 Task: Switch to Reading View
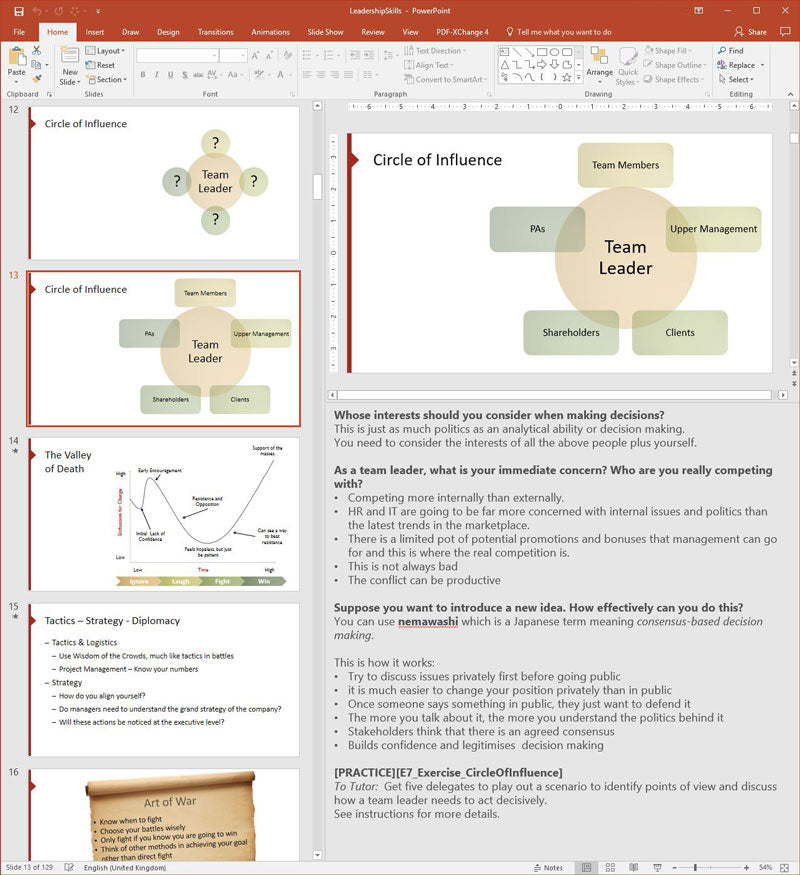[x=634, y=867]
